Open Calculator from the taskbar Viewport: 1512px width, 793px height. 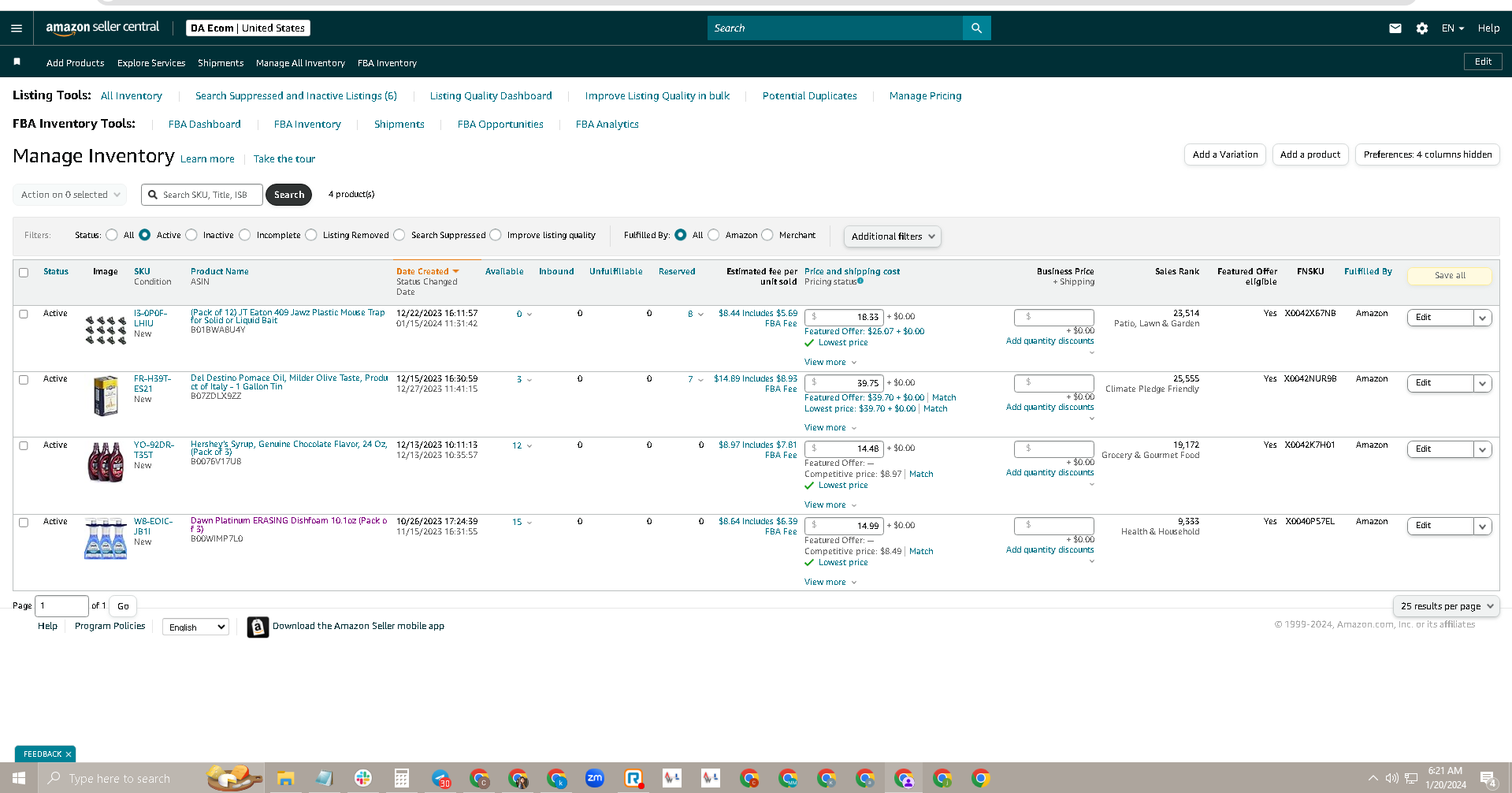(401, 779)
